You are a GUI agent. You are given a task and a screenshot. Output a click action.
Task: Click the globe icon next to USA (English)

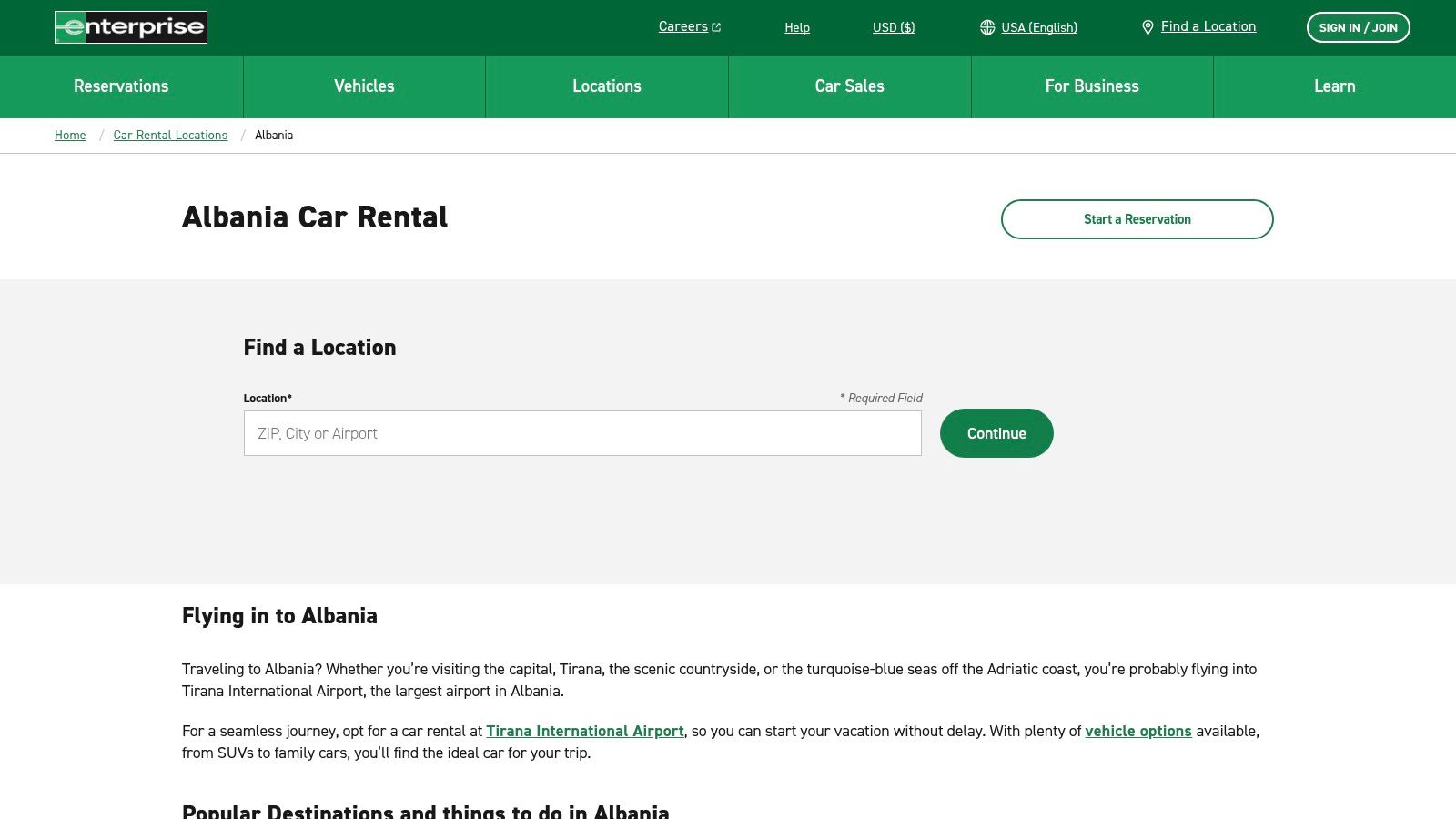click(x=987, y=27)
